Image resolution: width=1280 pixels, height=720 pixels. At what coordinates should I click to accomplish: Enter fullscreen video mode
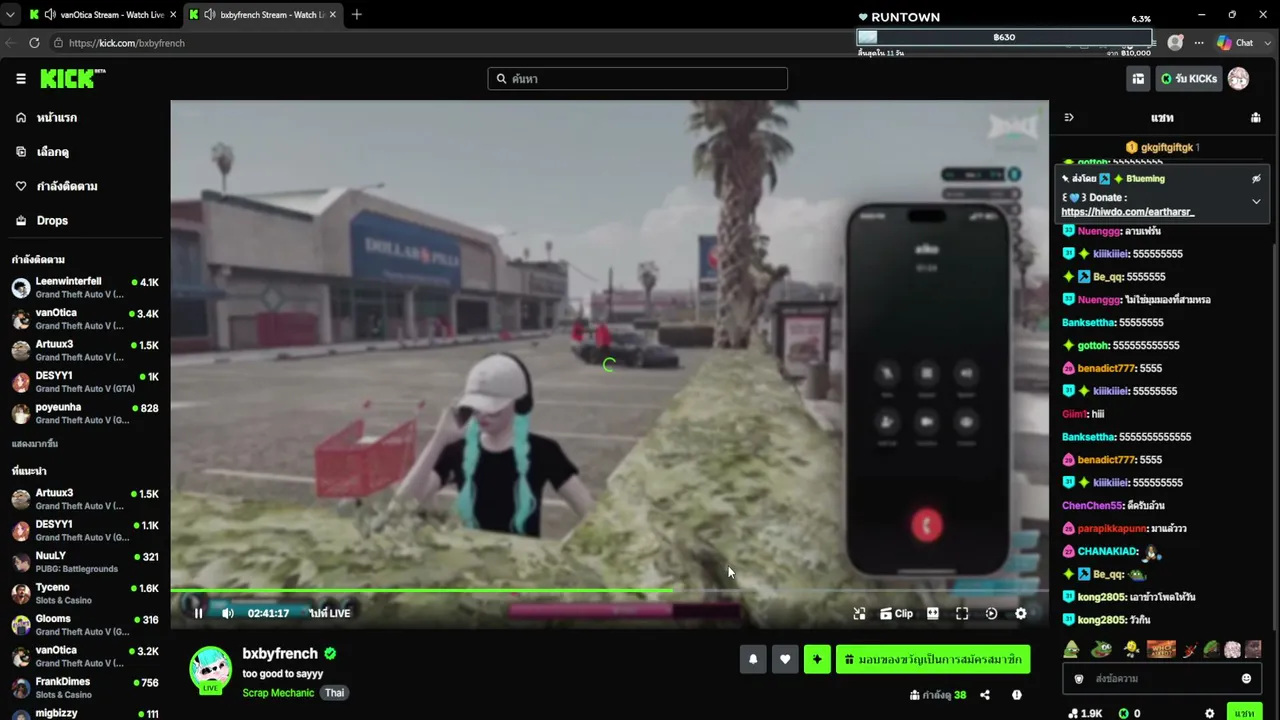[962, 613]
